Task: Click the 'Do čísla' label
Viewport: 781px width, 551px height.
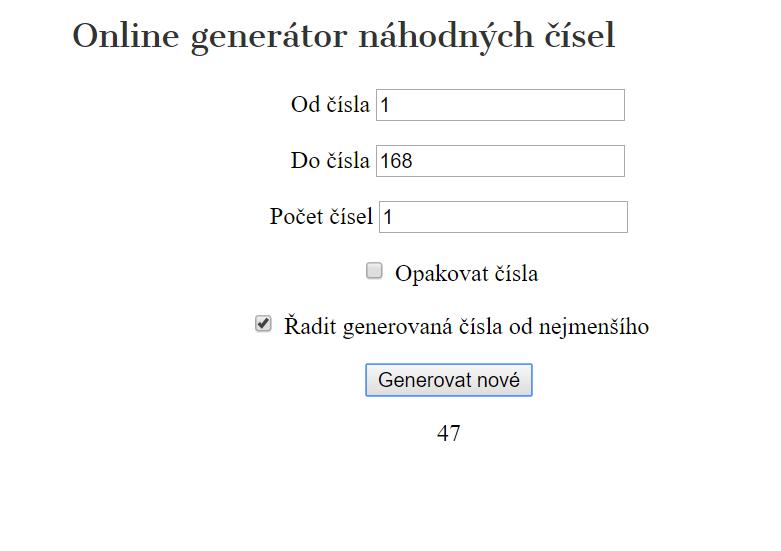Action: [x=330, y=161]
